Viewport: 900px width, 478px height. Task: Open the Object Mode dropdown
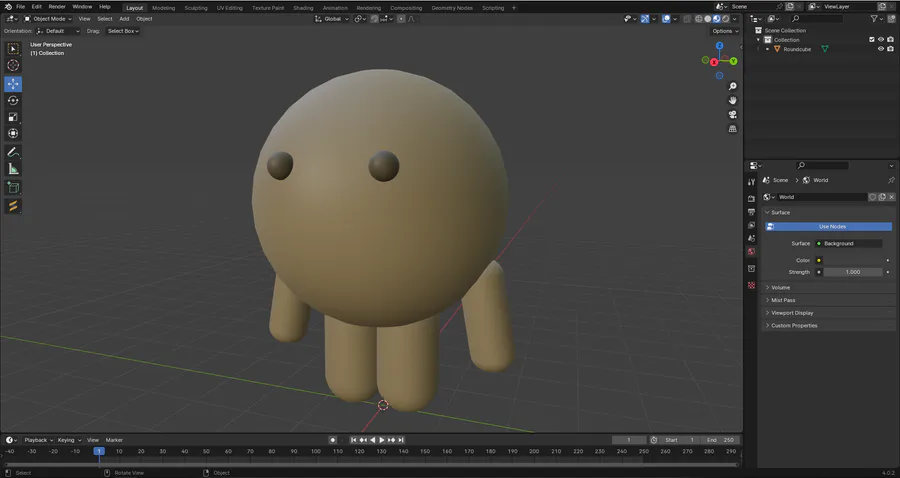point(48,19)
